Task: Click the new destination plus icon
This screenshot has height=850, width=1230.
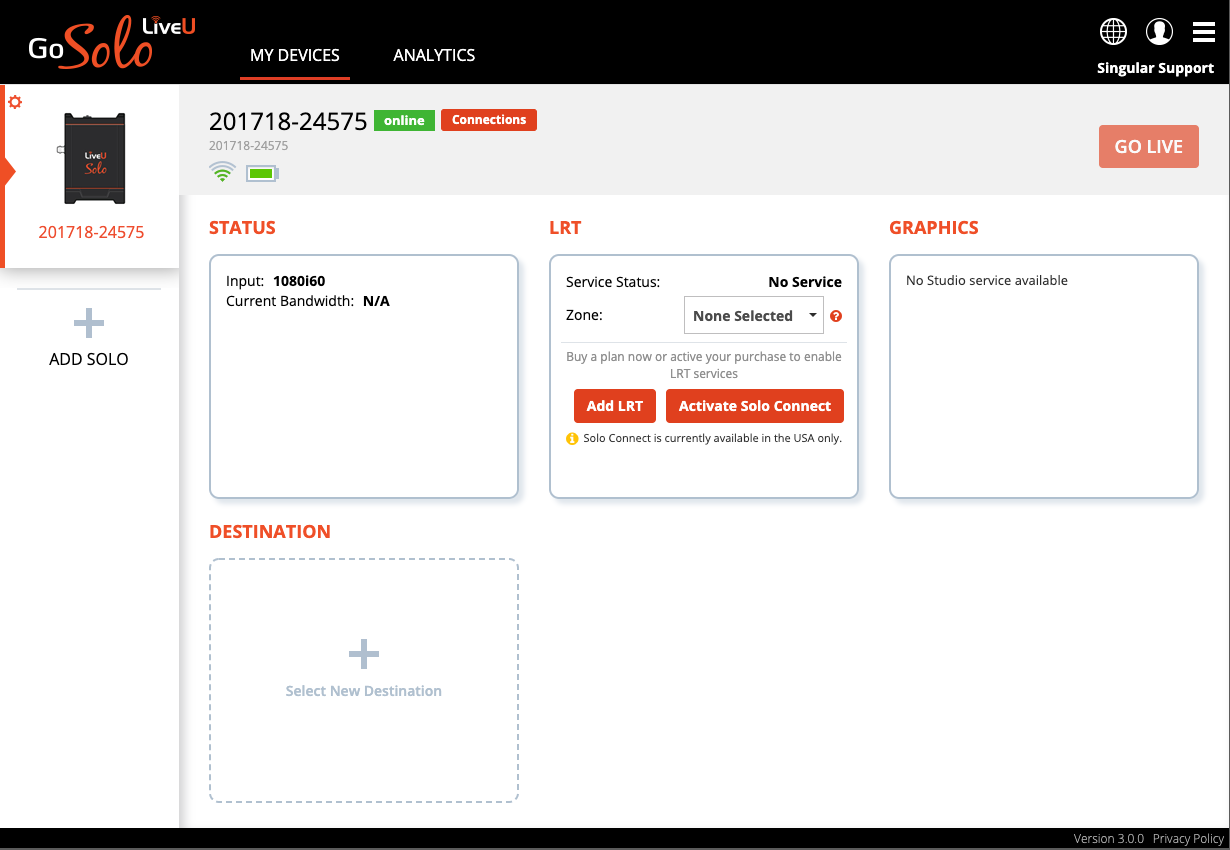Action: click(x=364, y=654)
